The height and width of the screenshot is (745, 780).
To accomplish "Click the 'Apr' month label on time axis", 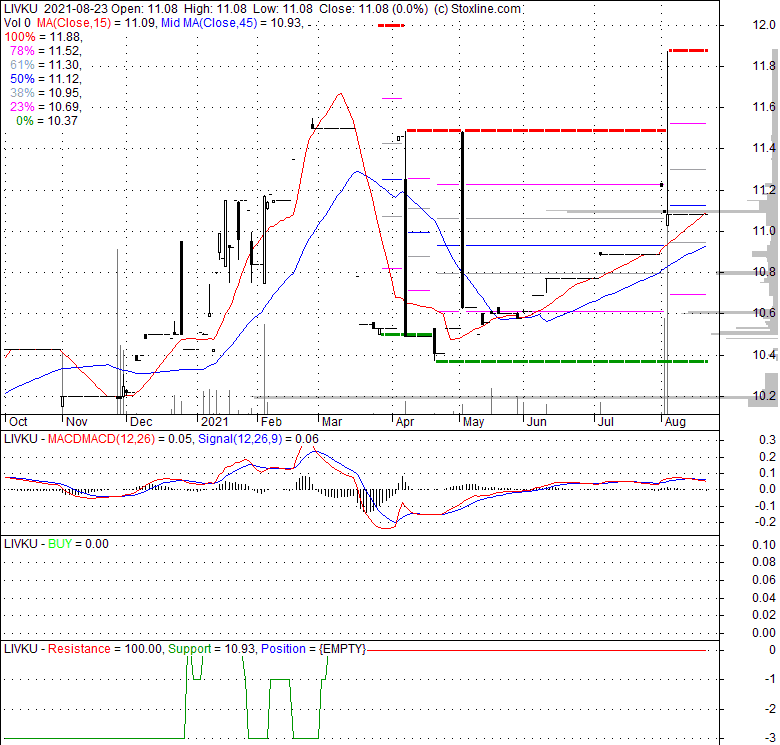I will 405,422.
